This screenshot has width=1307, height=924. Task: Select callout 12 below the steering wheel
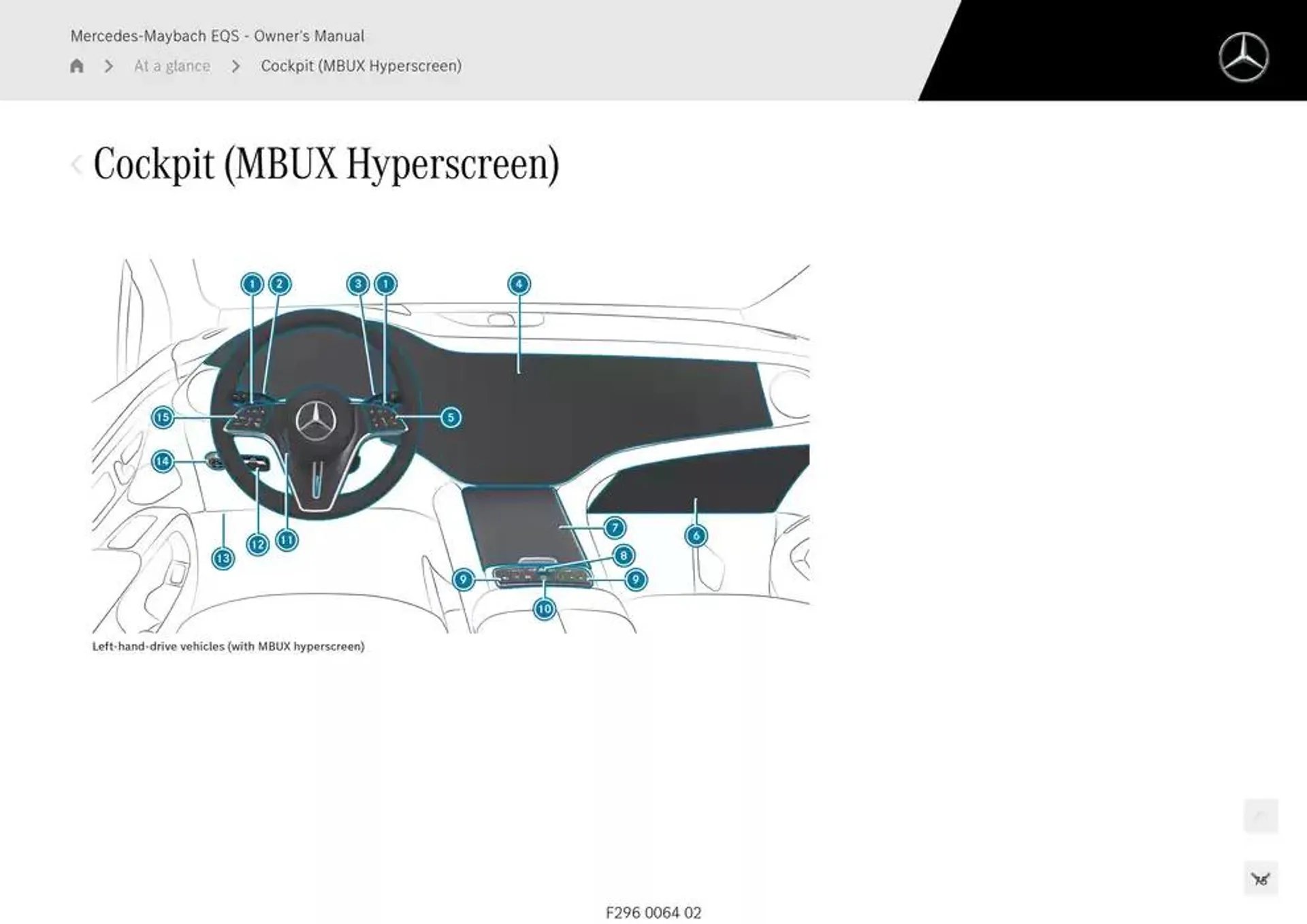tap(257, 544)
